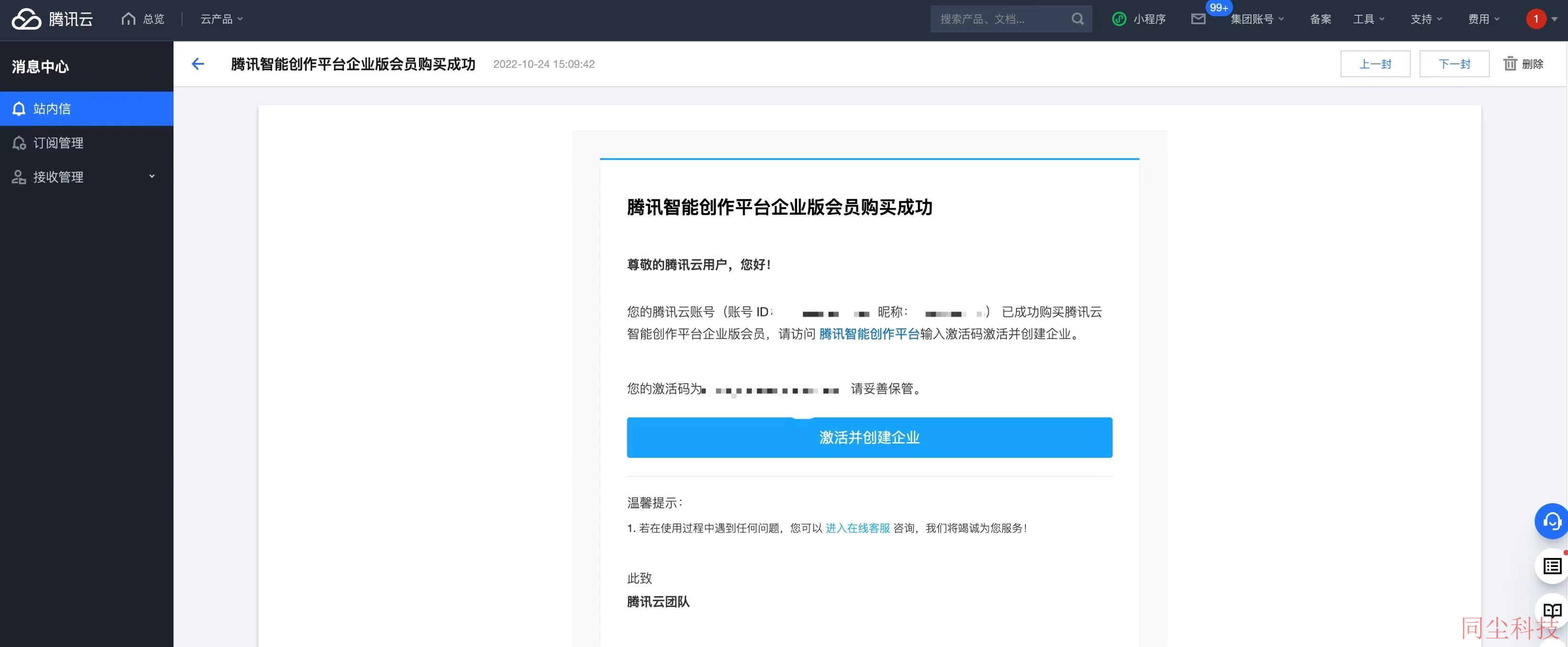Viewport: 1568px width, 647px height.
Task: Go to previous message 上一封
Action: pos(1375,64)
